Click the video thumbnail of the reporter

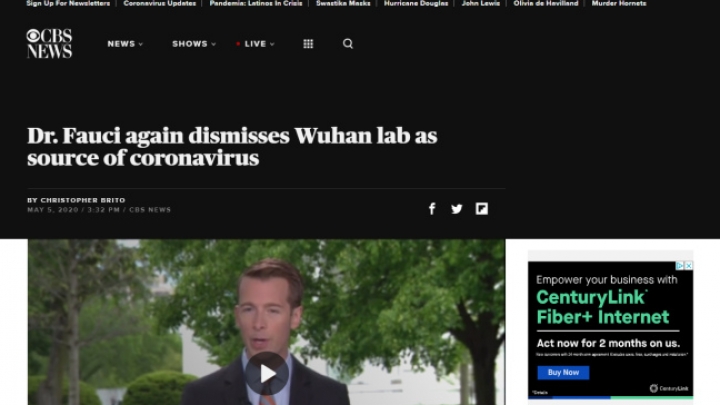click(x=267, y=322)
